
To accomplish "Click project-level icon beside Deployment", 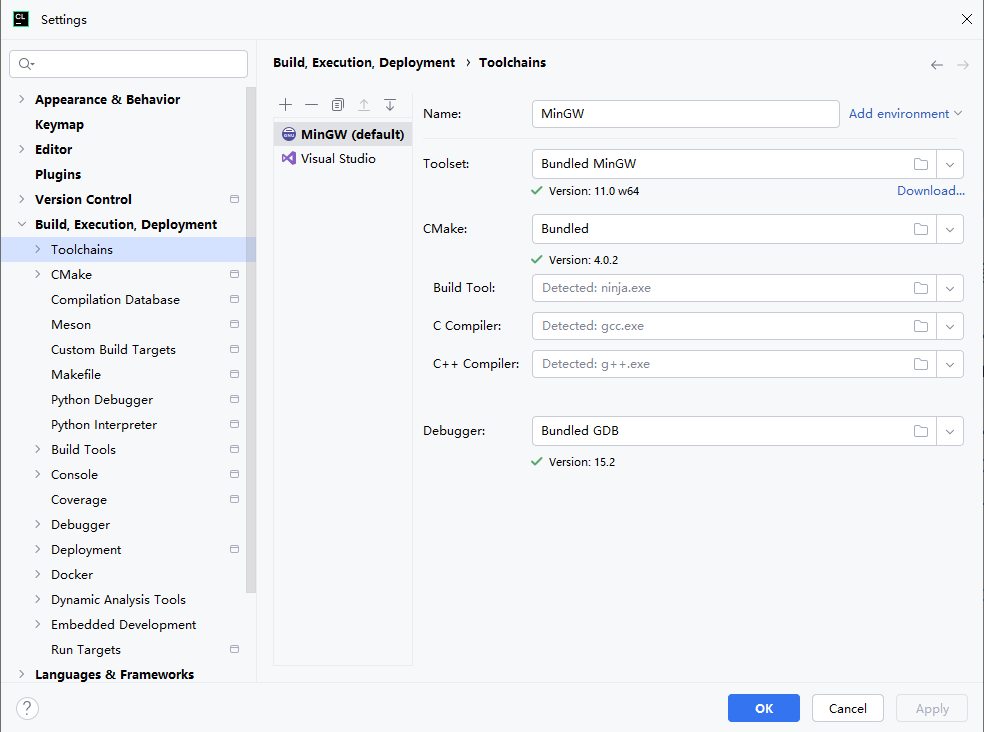I will (234, 549).
